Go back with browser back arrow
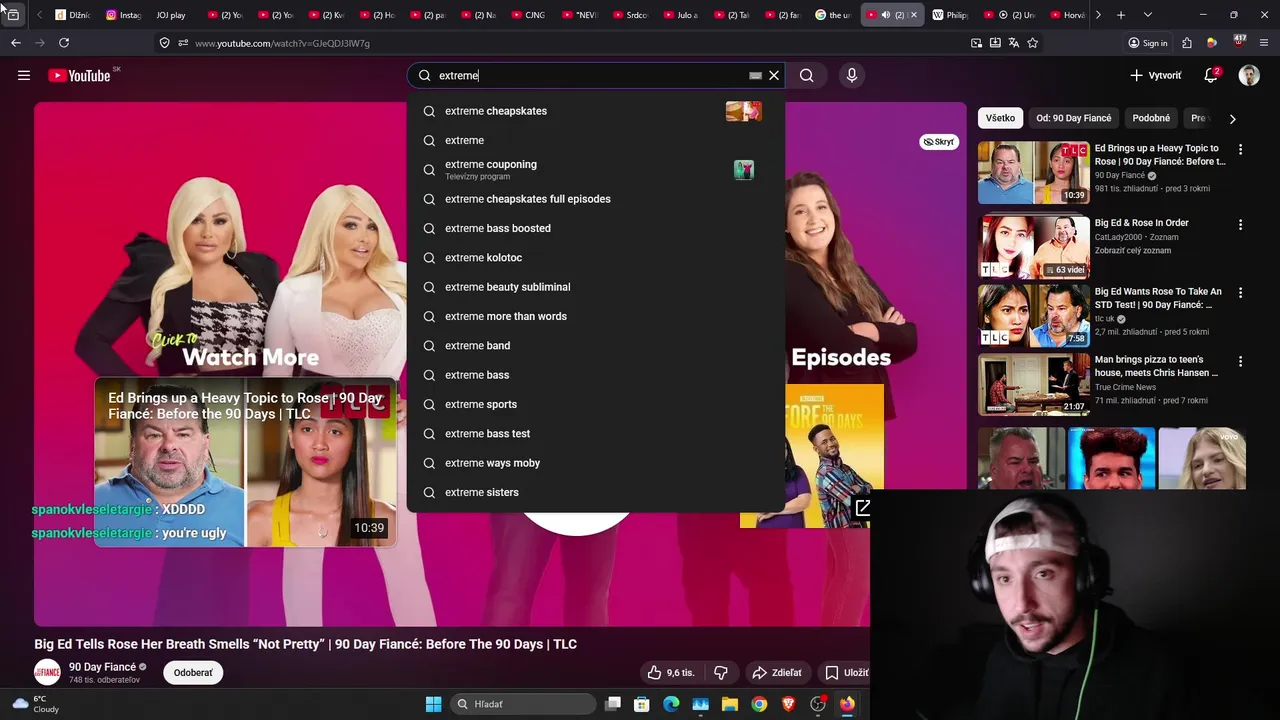1280x720 pixels. coord(16,43)
